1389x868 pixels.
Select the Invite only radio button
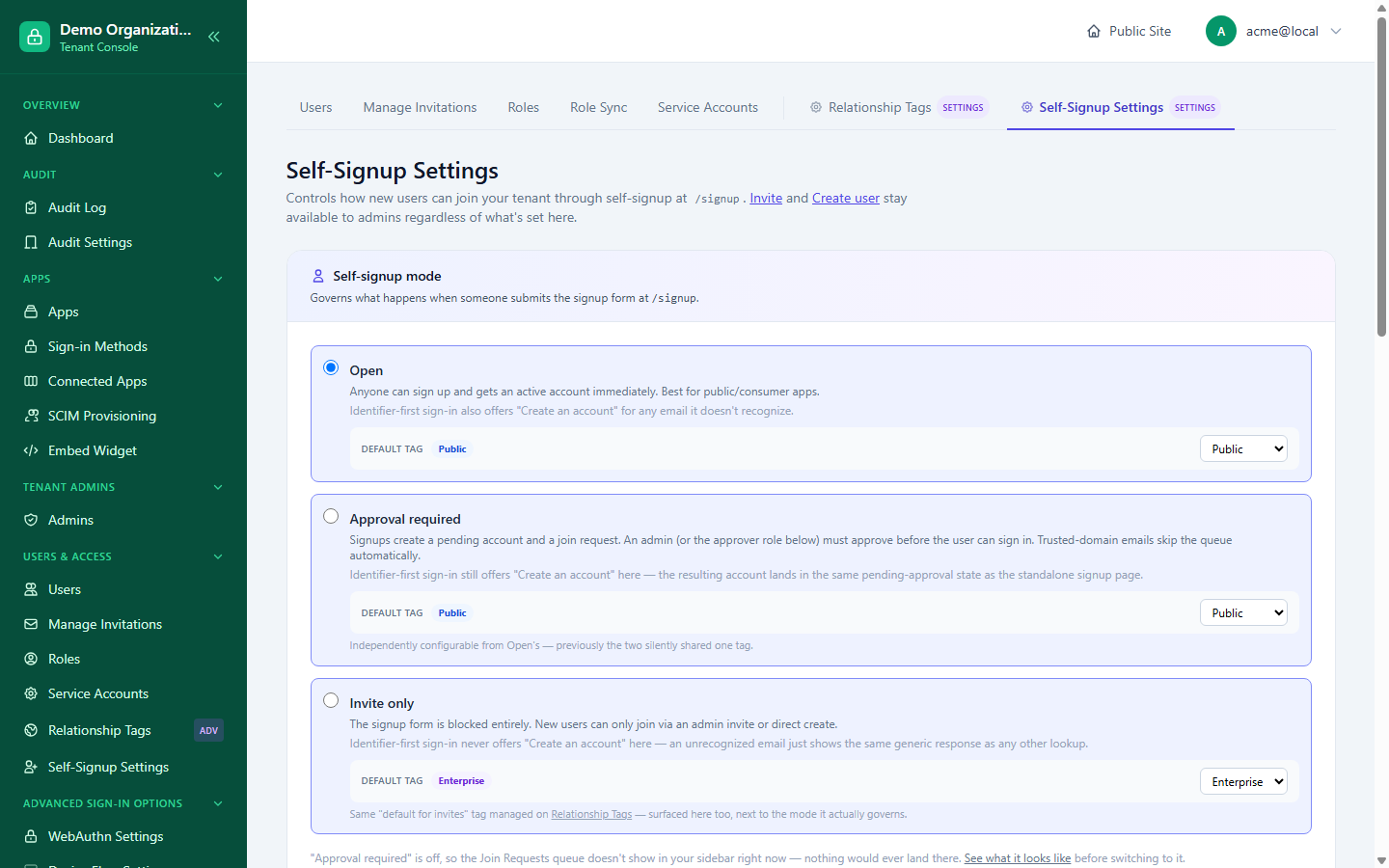pos(331,700)
